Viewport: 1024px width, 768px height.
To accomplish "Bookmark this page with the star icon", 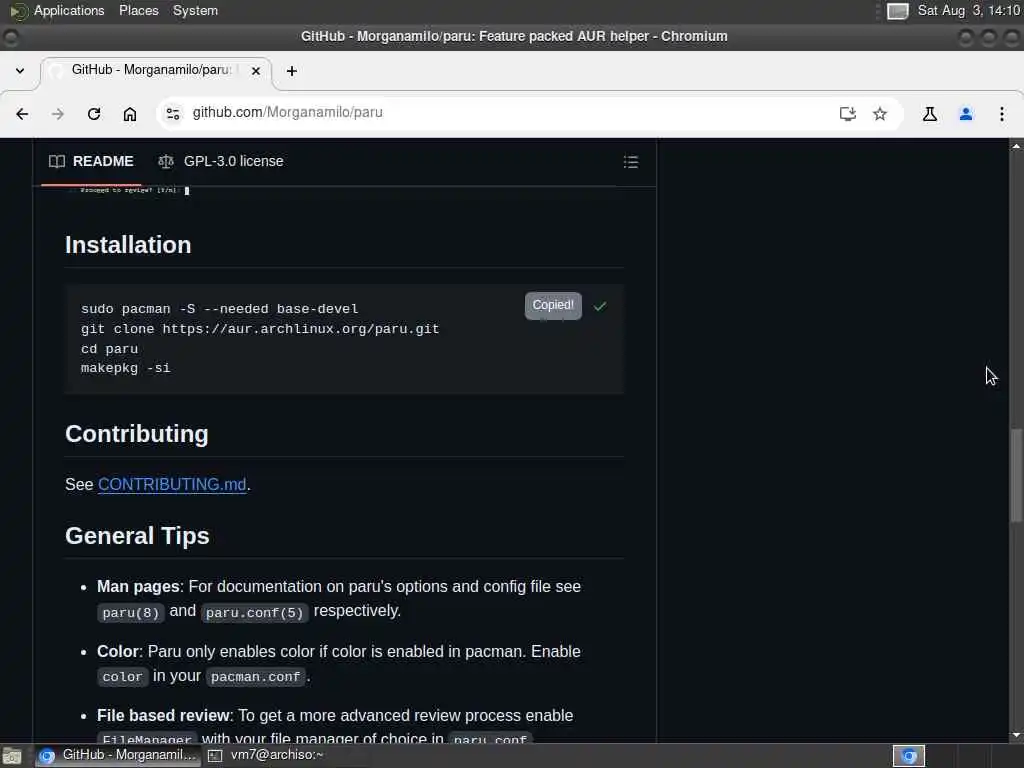I will [x=880, y=114].
